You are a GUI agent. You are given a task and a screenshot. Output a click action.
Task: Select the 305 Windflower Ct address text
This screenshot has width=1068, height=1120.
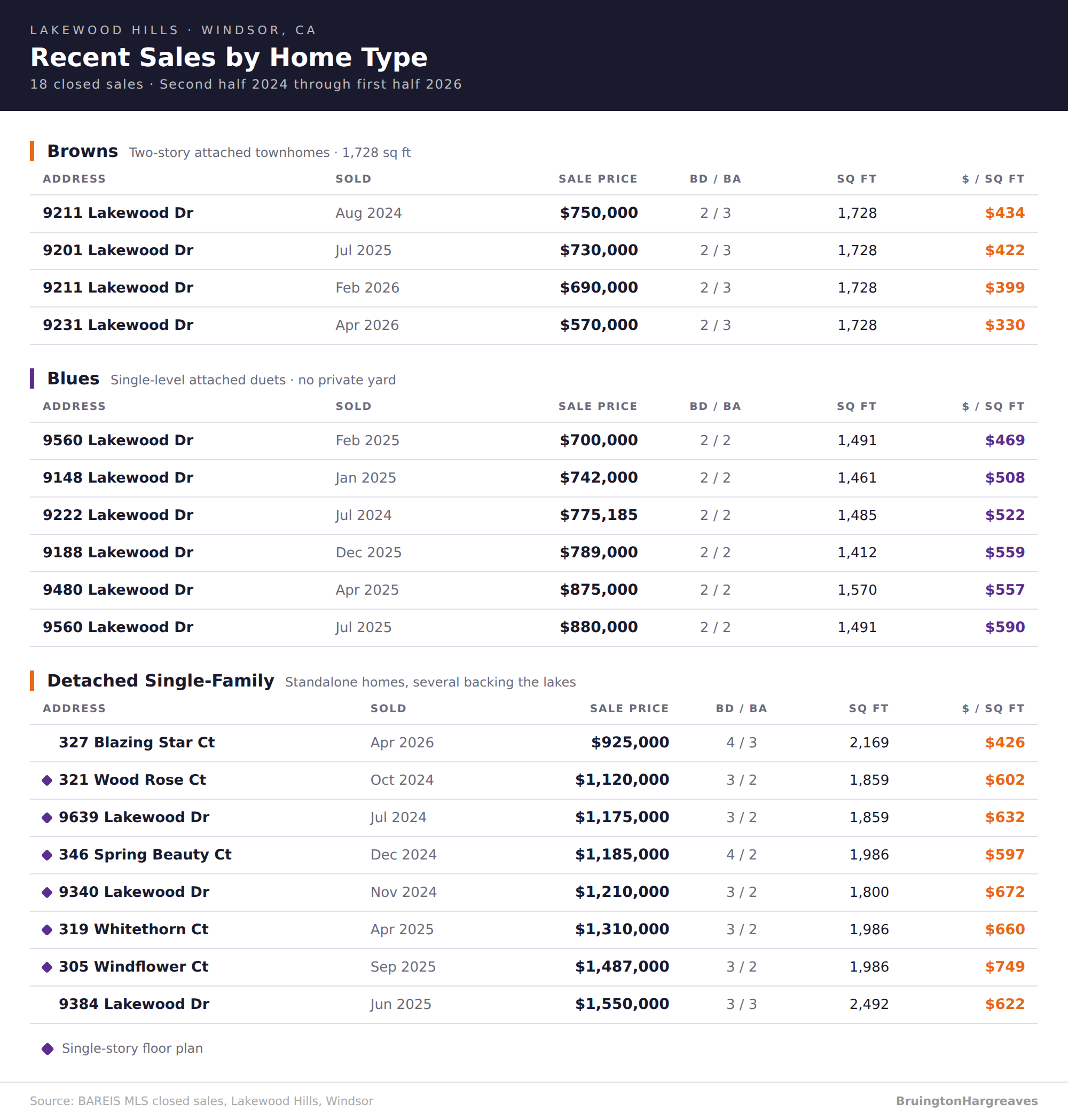click(x=133, y=967)
